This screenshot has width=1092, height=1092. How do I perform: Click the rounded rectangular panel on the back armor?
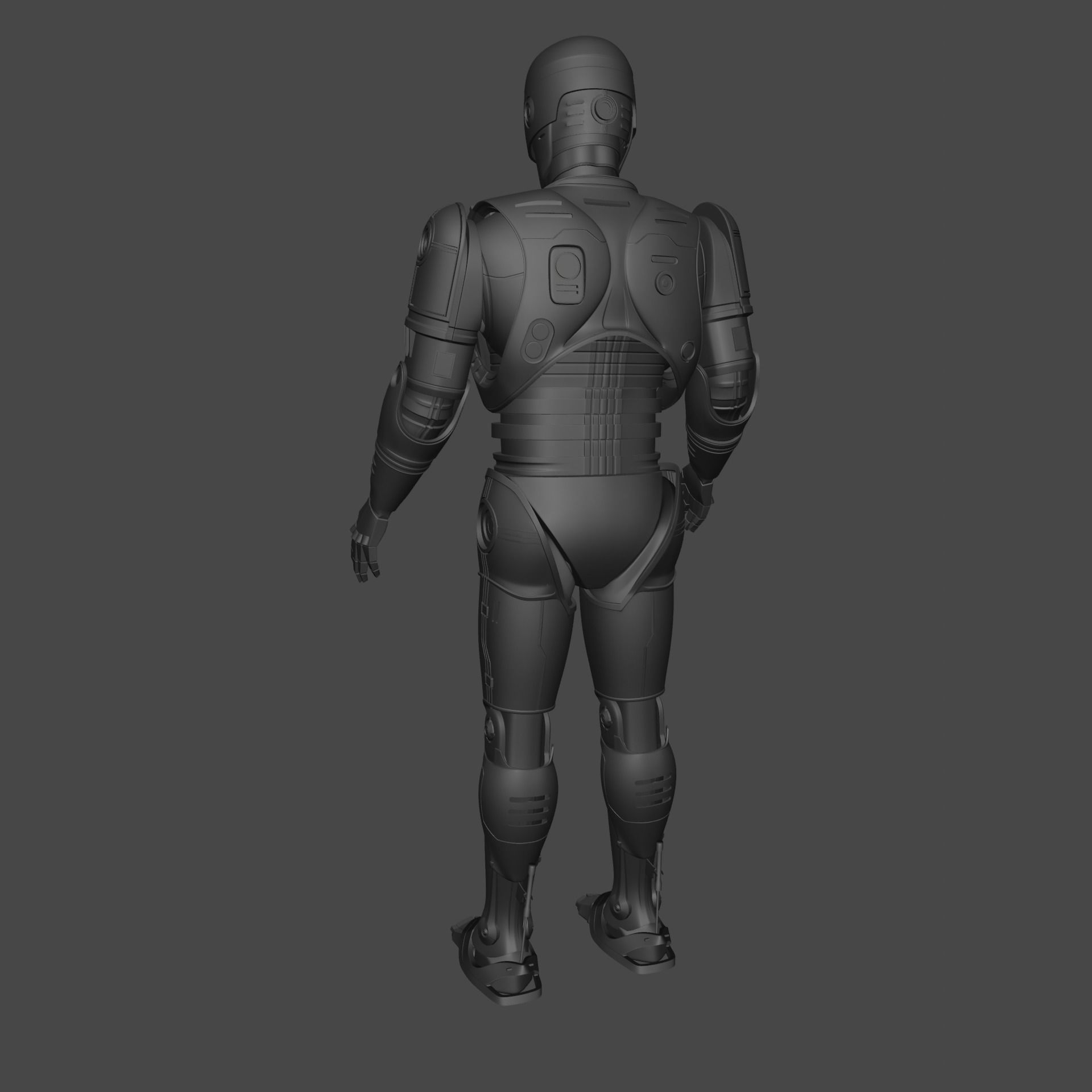point(566,274)
